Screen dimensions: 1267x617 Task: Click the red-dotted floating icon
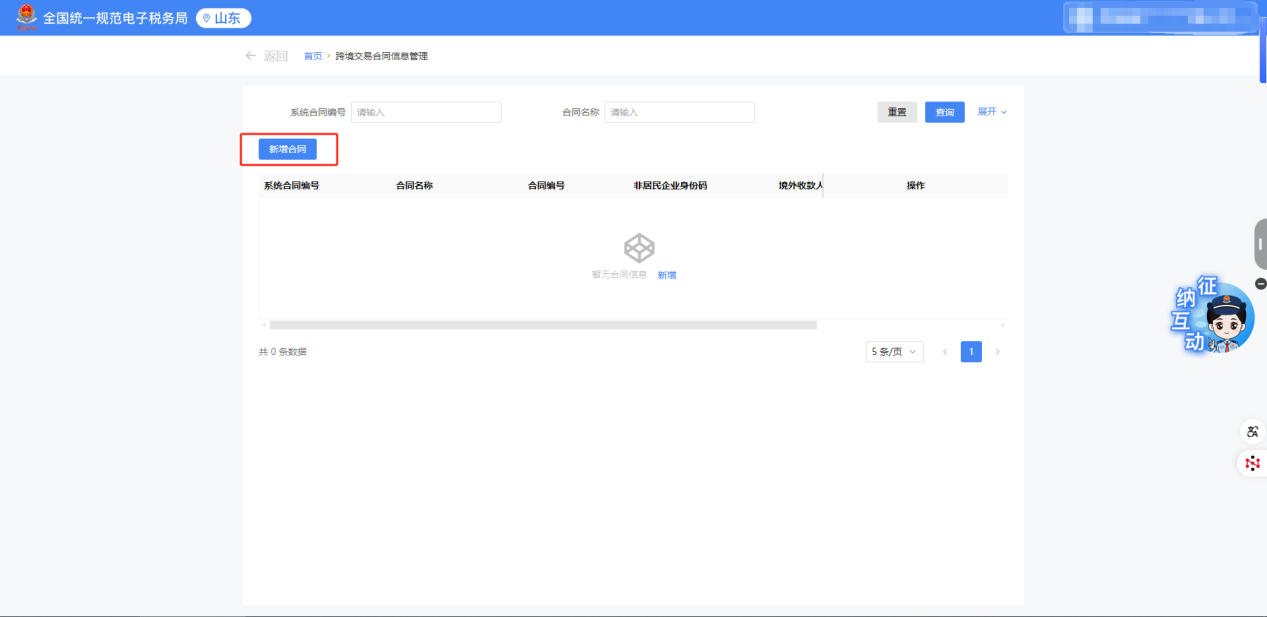click(x=1252, y=463)
